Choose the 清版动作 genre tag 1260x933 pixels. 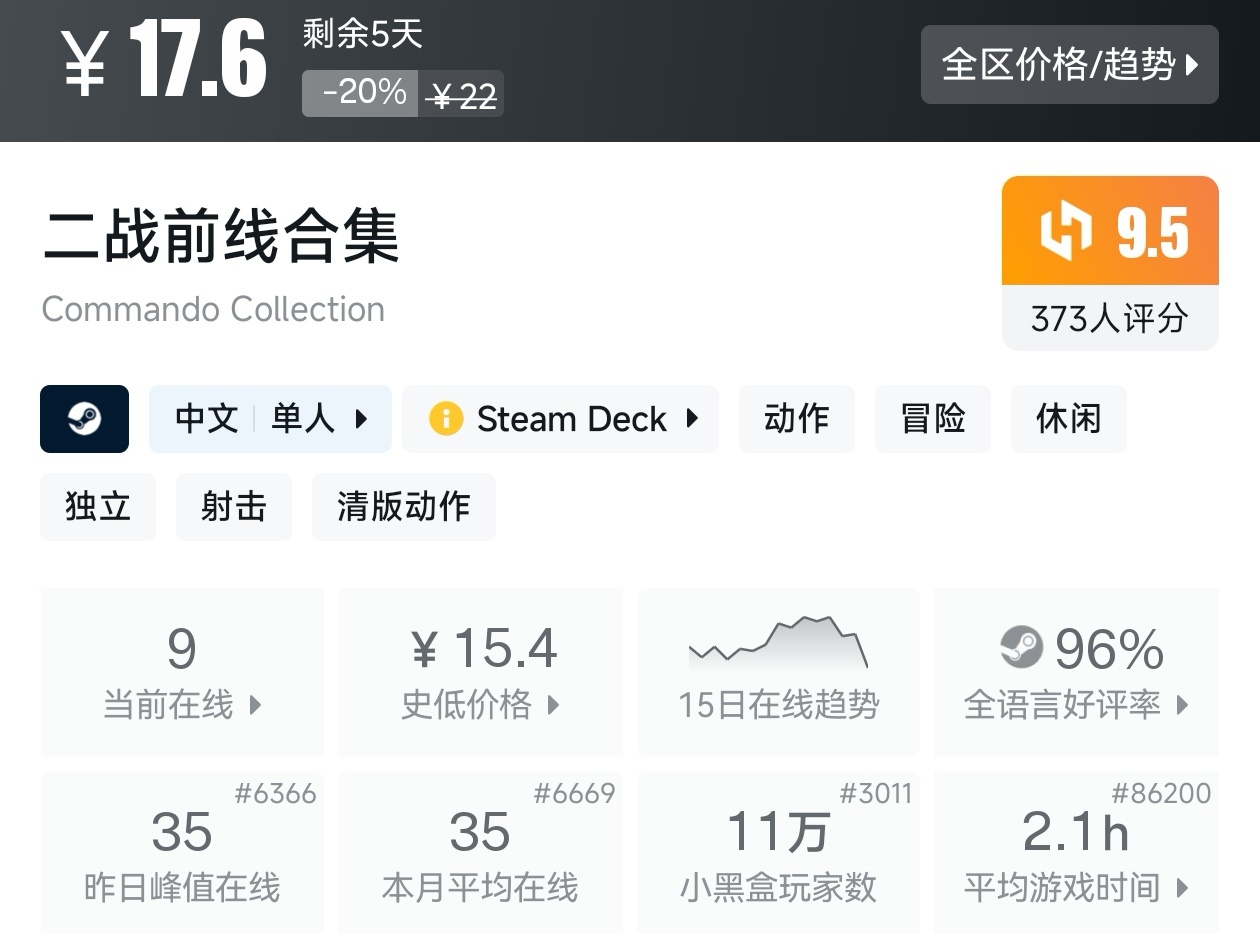tap(403, 507)
